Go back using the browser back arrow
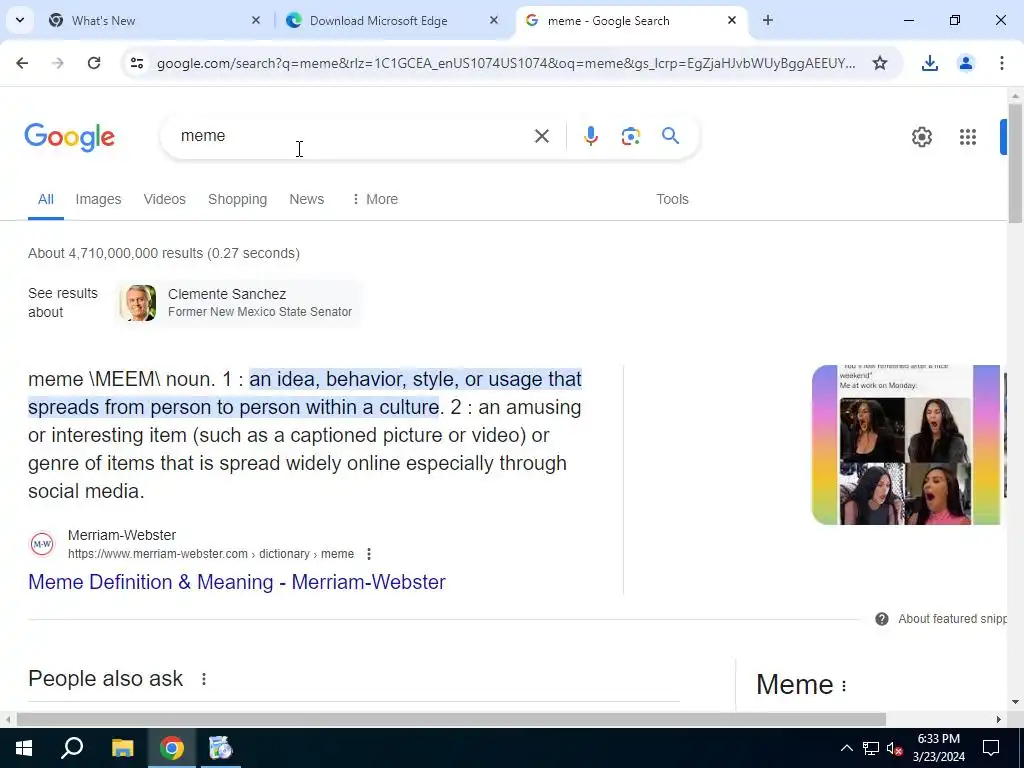Screen dimensions: 1024x768 point(22,63)
